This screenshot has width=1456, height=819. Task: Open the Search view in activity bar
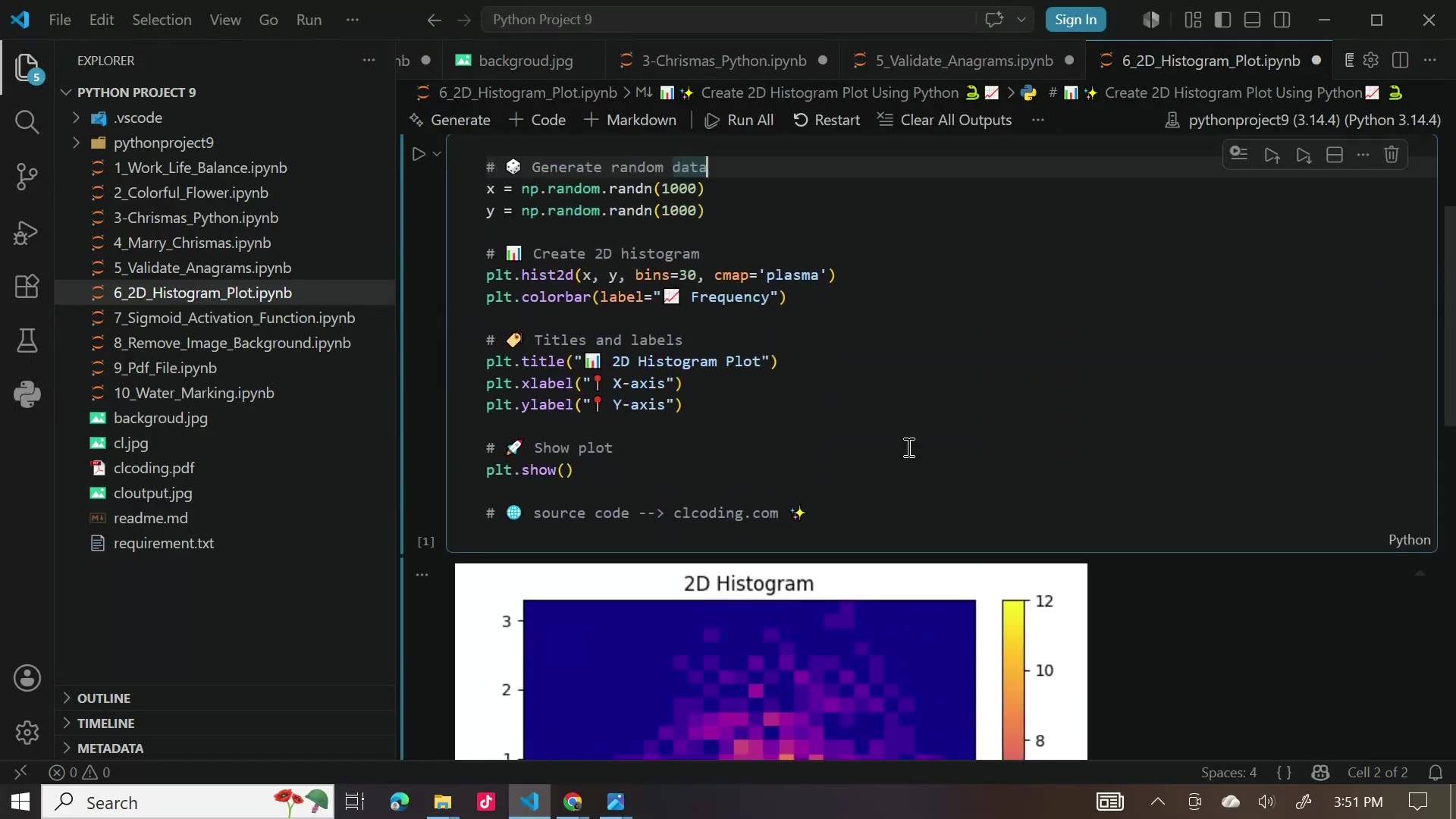27,121
